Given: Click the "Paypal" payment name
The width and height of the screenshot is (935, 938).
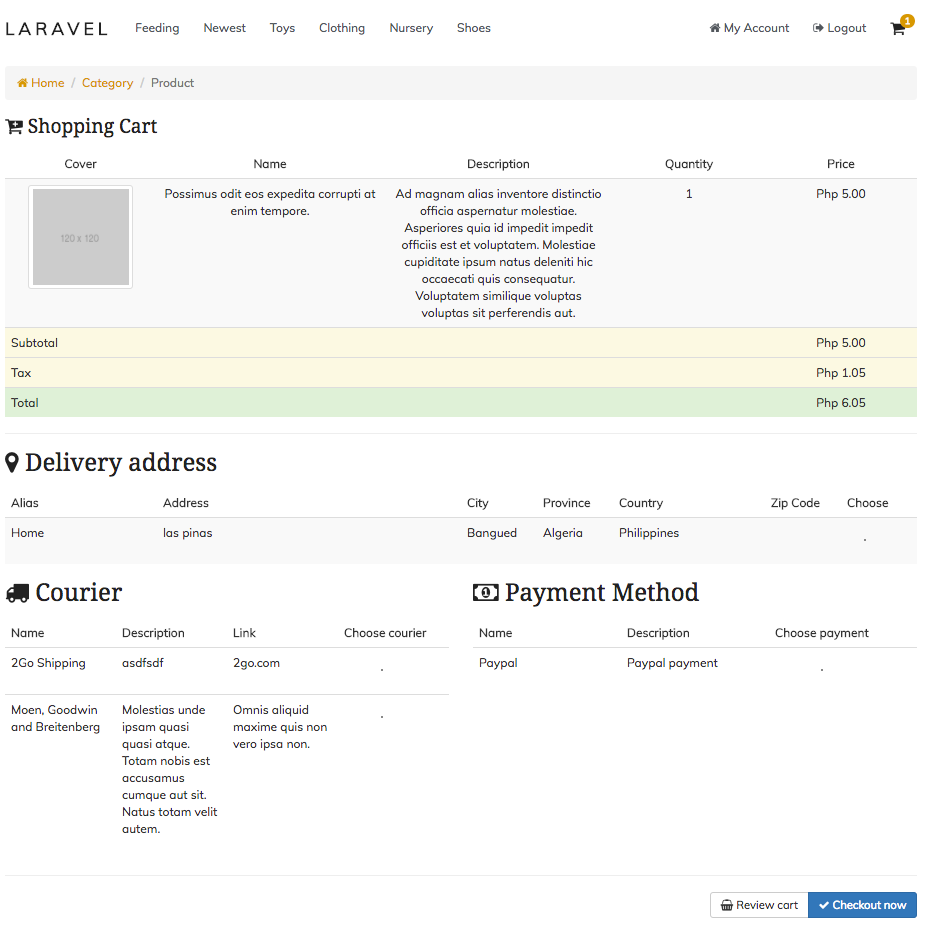Looking at the screenshot, I should coord(498,663).
